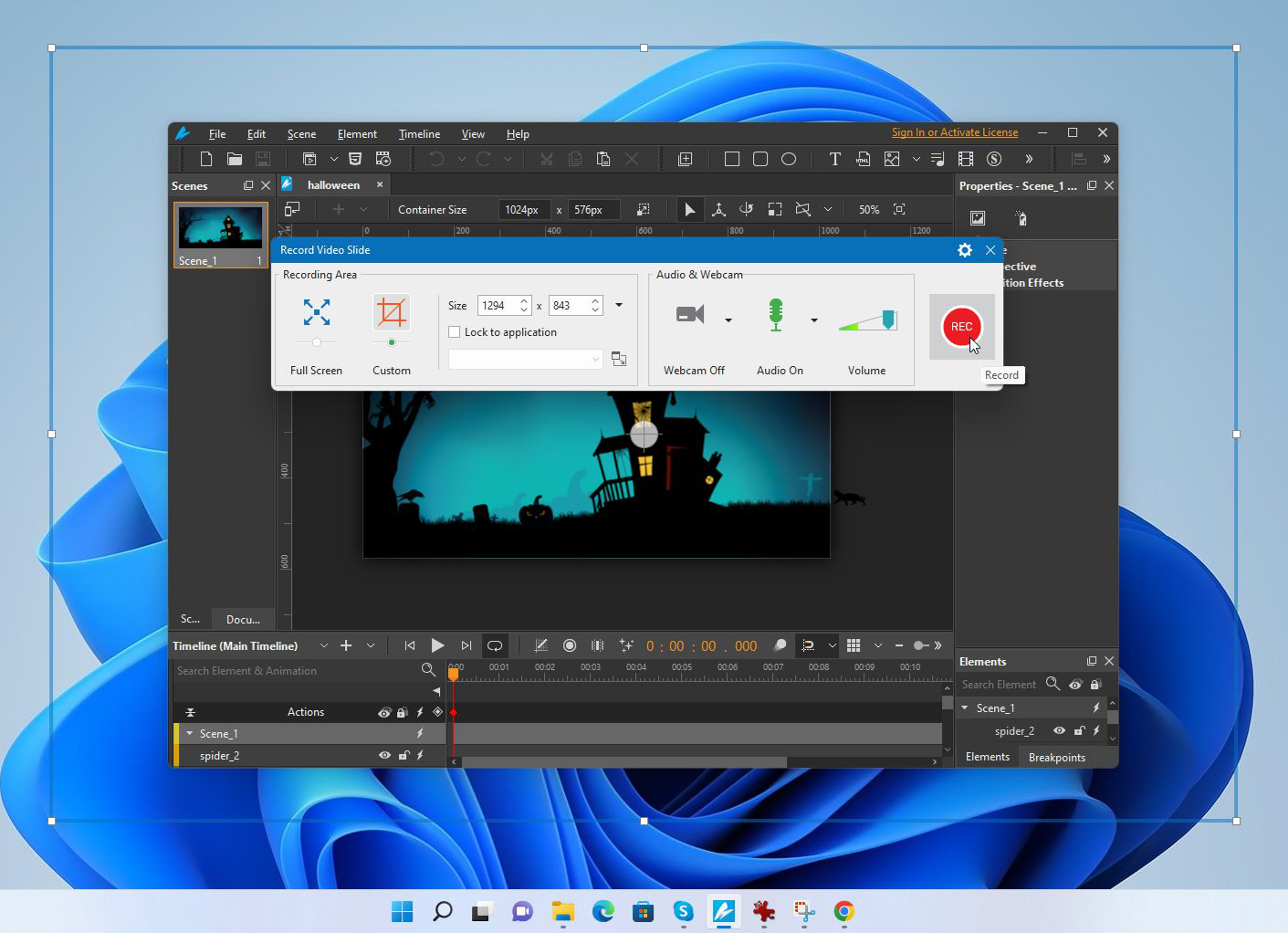This screenshot has height=933, width=1288.
Task: Click the insert Audio tool icon
Action: 937,159
